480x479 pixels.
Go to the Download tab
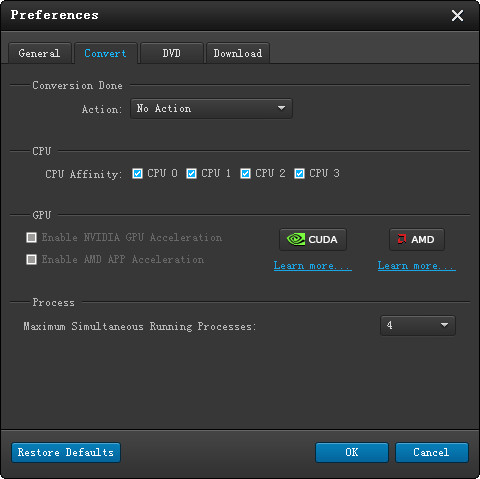[x=238, y=53]
